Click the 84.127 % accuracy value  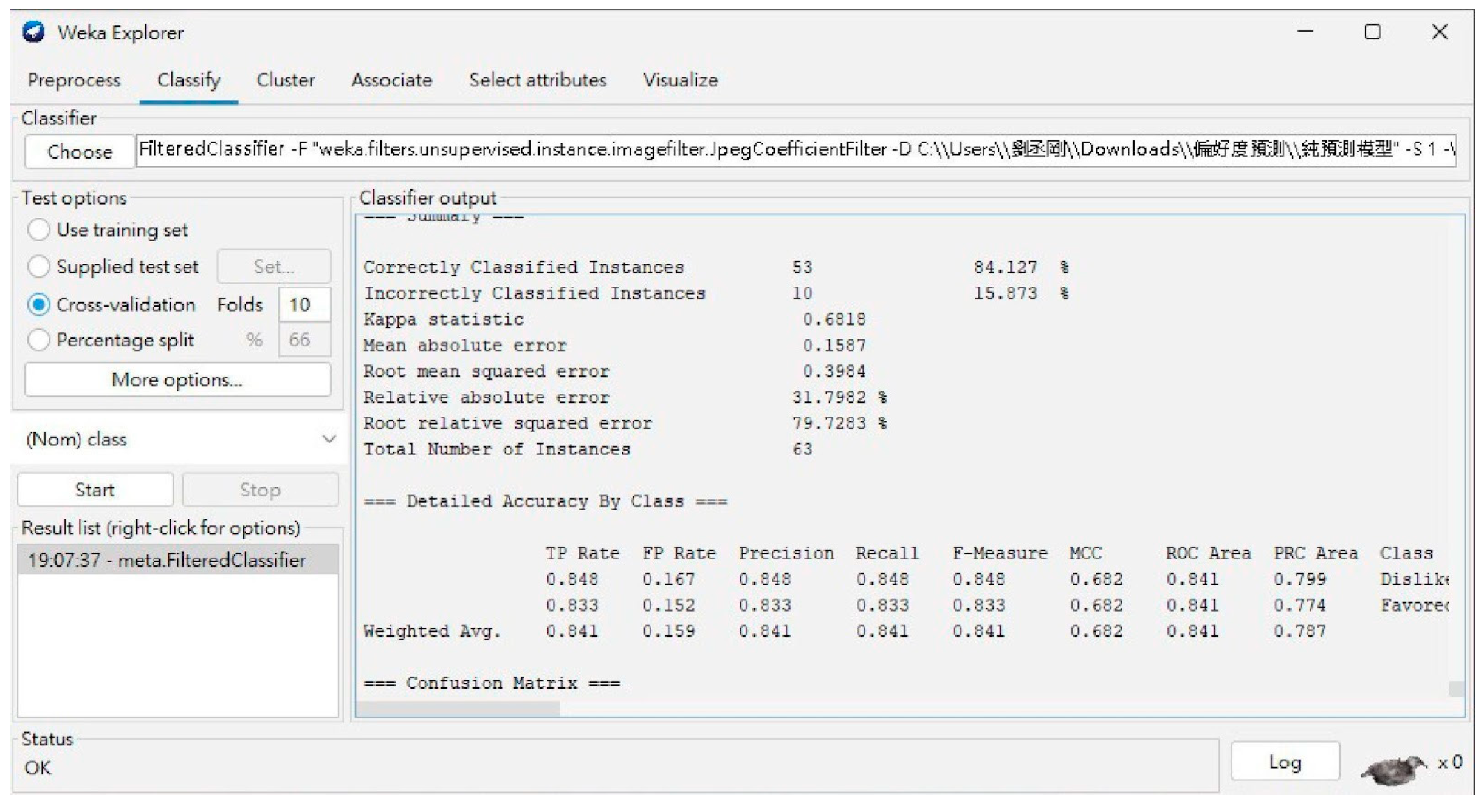pyautogui.click(x=1021, y=267)
